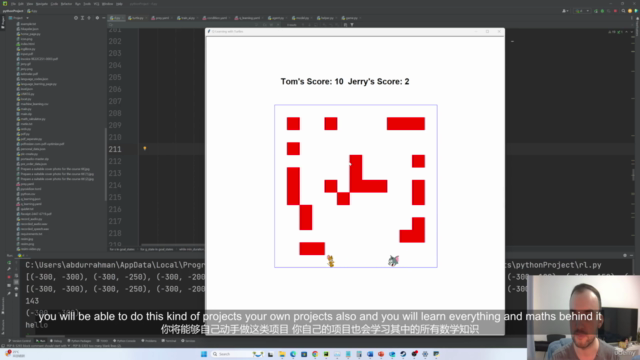Open the Help menu
Screen dimensions: 640x360
tap(119, 4)
